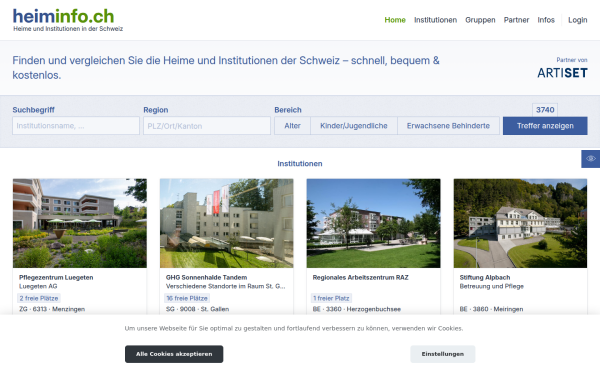This screenshot has height=375, width=600.
Task: Open the Stiftung Alpbach photo
Action: click(x=520, y=223)
